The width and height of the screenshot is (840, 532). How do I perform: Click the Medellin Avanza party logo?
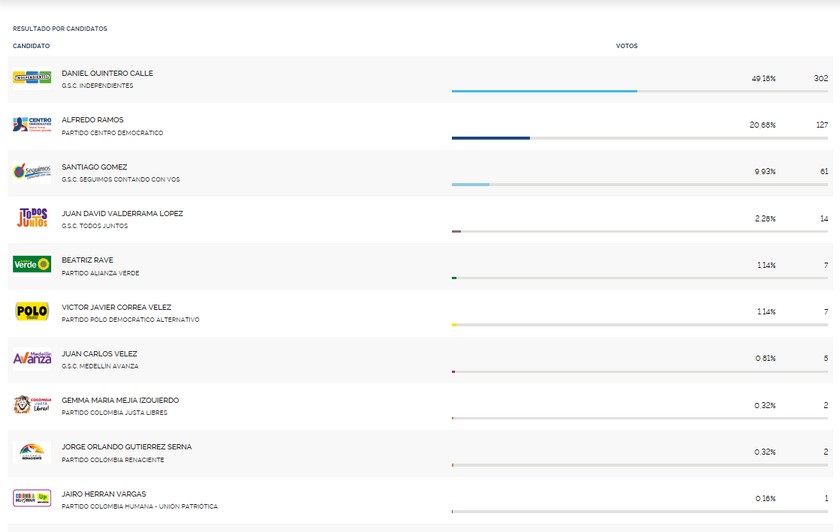pyautogui.click(x=32, y=358)
